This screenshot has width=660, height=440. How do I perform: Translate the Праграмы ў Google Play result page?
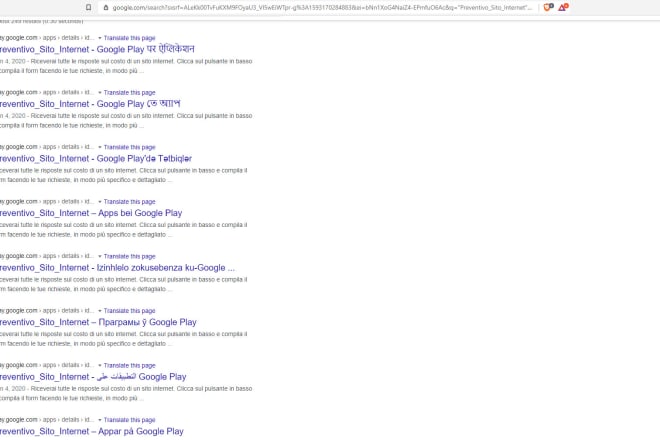pyautogui.click(x=130, y=311)
